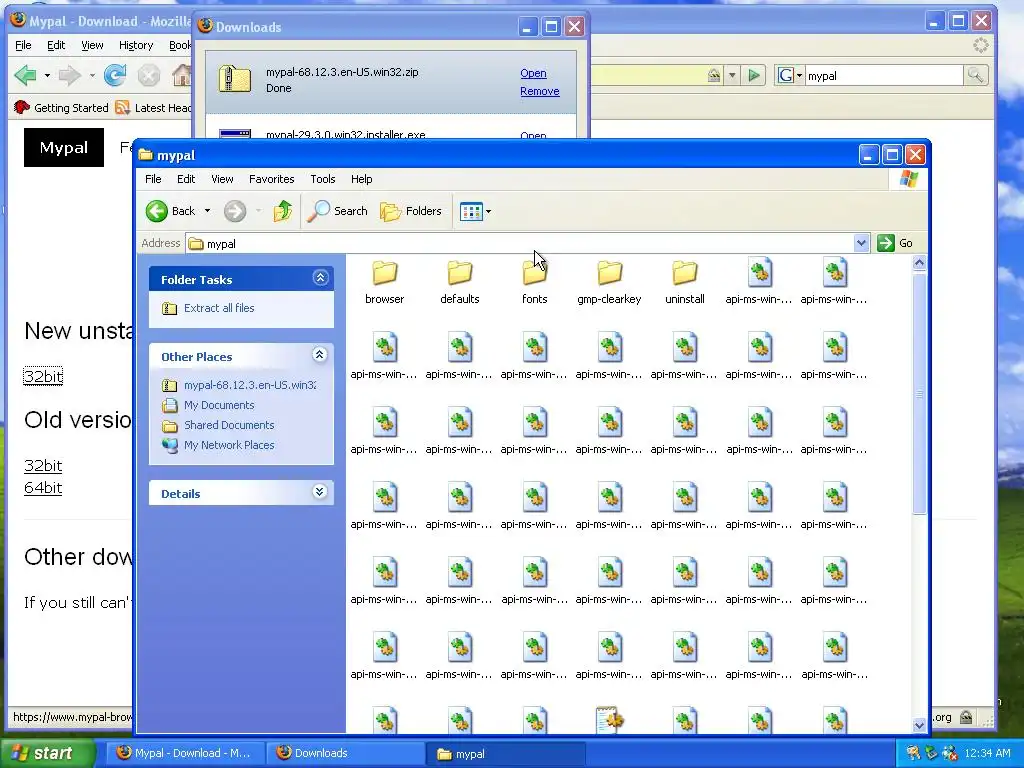Screen dimensions: 1024x768
Task: Open the Favorites menu
Action: 272,179
